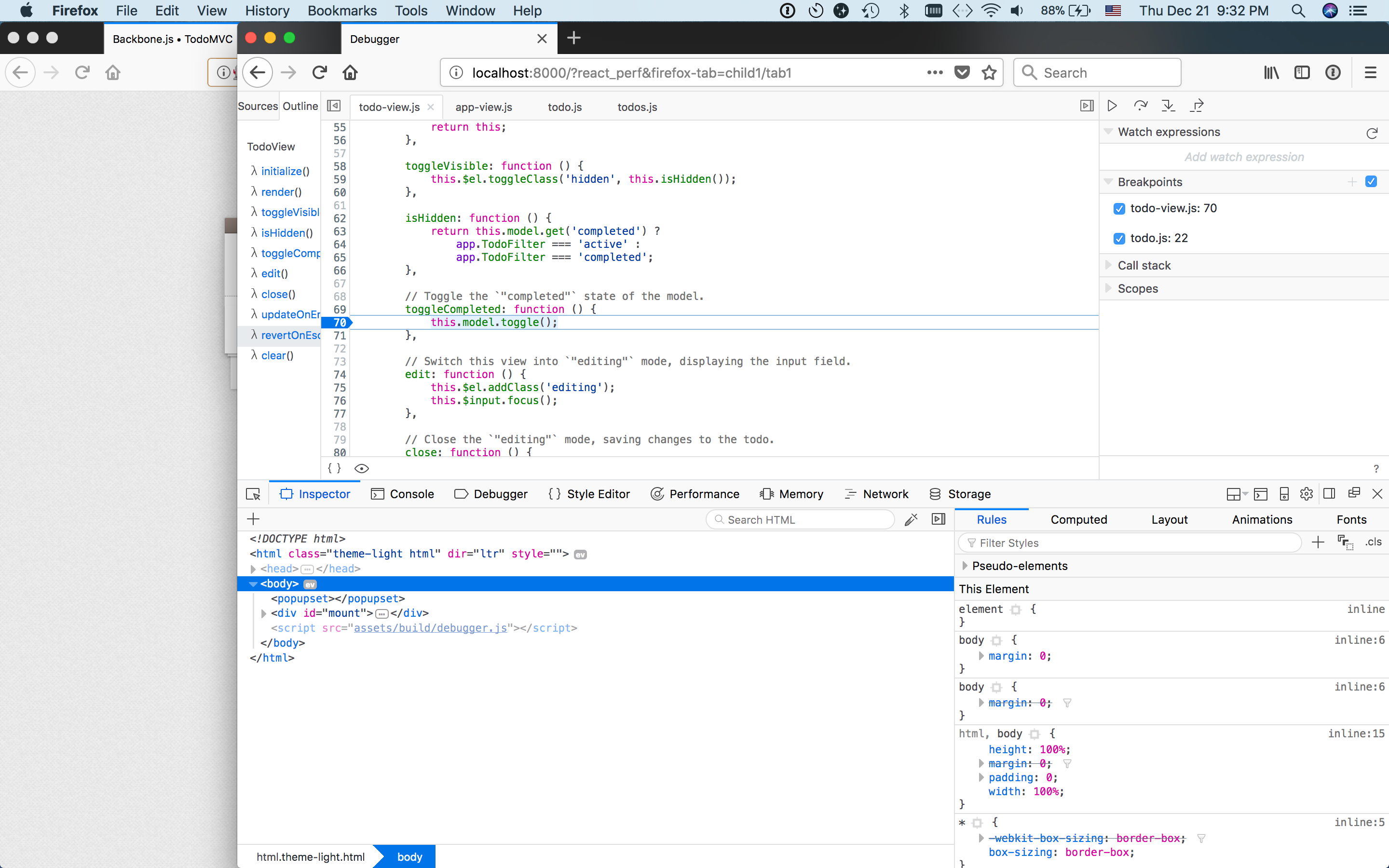
Task: Click the Step Over icon
Action: 1140,106
